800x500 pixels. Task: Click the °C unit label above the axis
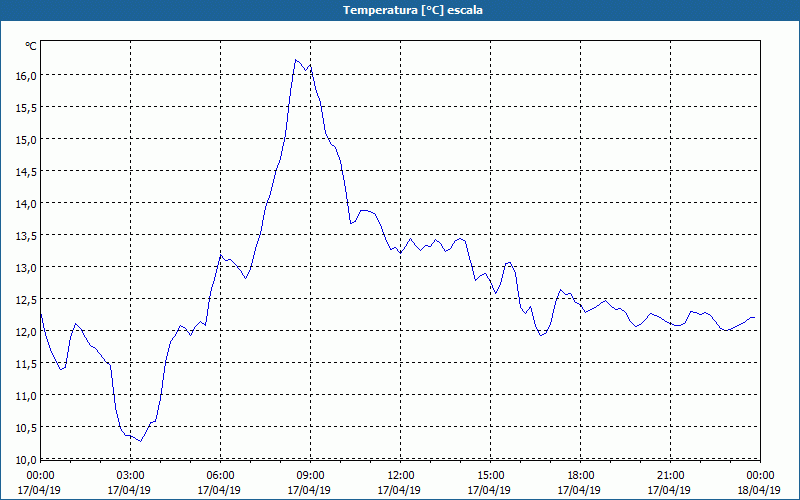click(31, 46)
